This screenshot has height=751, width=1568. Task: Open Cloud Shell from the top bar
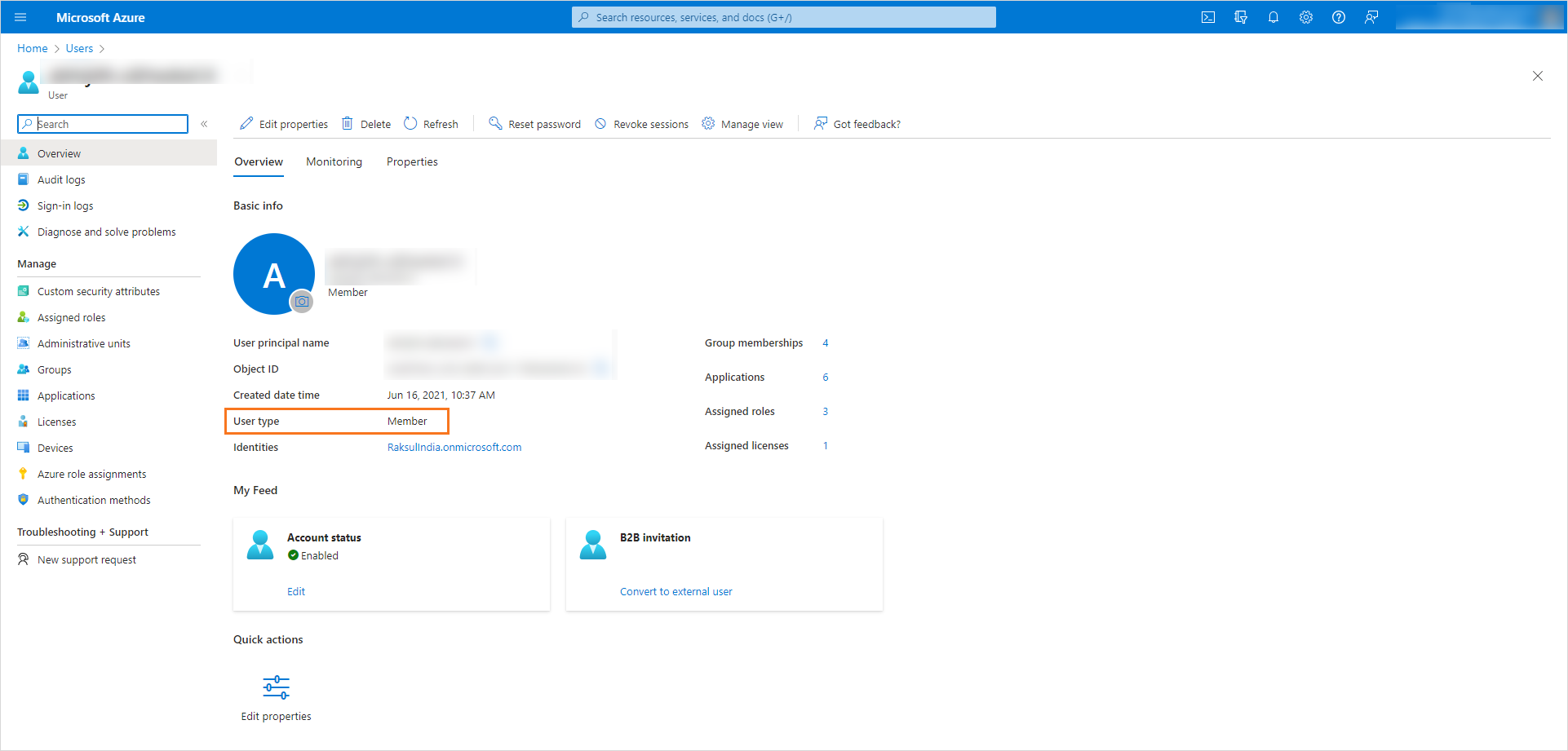click(x=1208, y=17)
